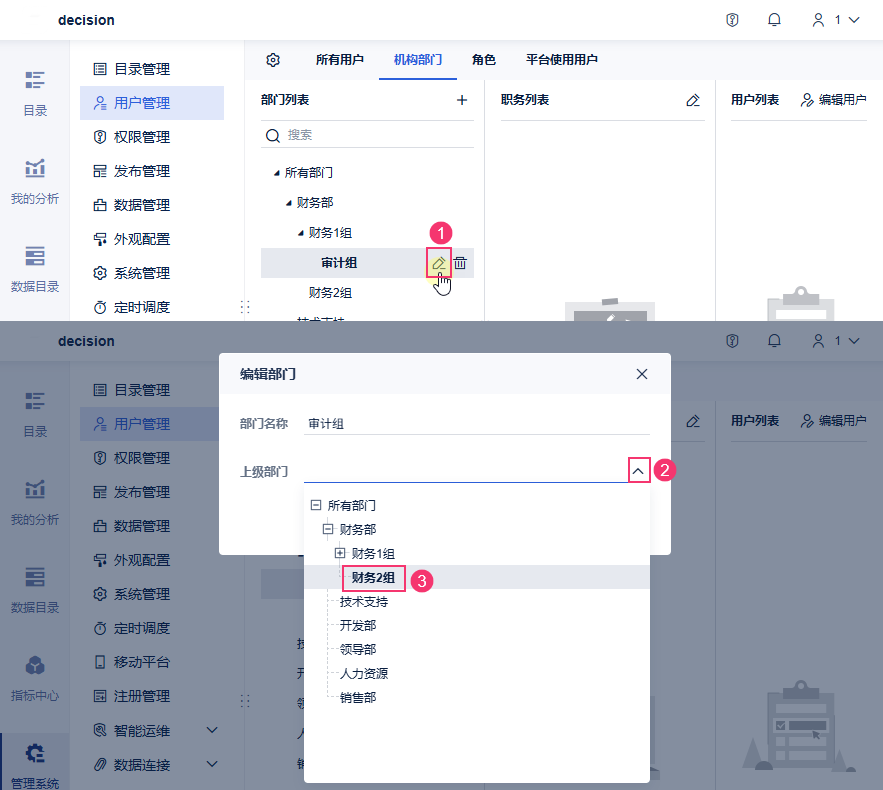Choose 技术支持 in the dropdown tree
The height and width of the screenshot is (790, 883).
(364, 602)
